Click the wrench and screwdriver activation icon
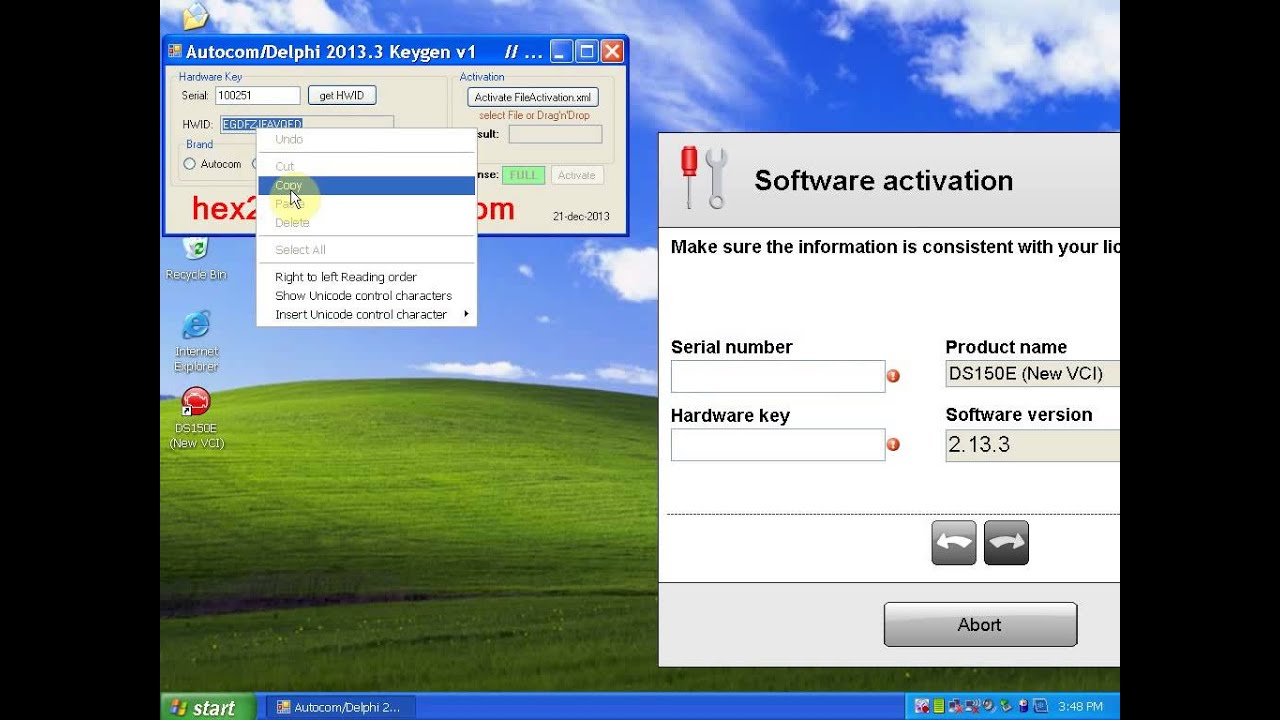 (704, 177)
